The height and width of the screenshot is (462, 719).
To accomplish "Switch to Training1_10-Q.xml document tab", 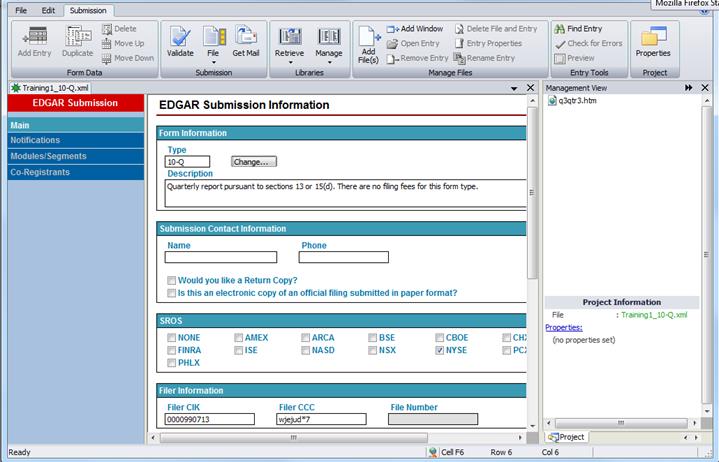I will coord(50,88).
